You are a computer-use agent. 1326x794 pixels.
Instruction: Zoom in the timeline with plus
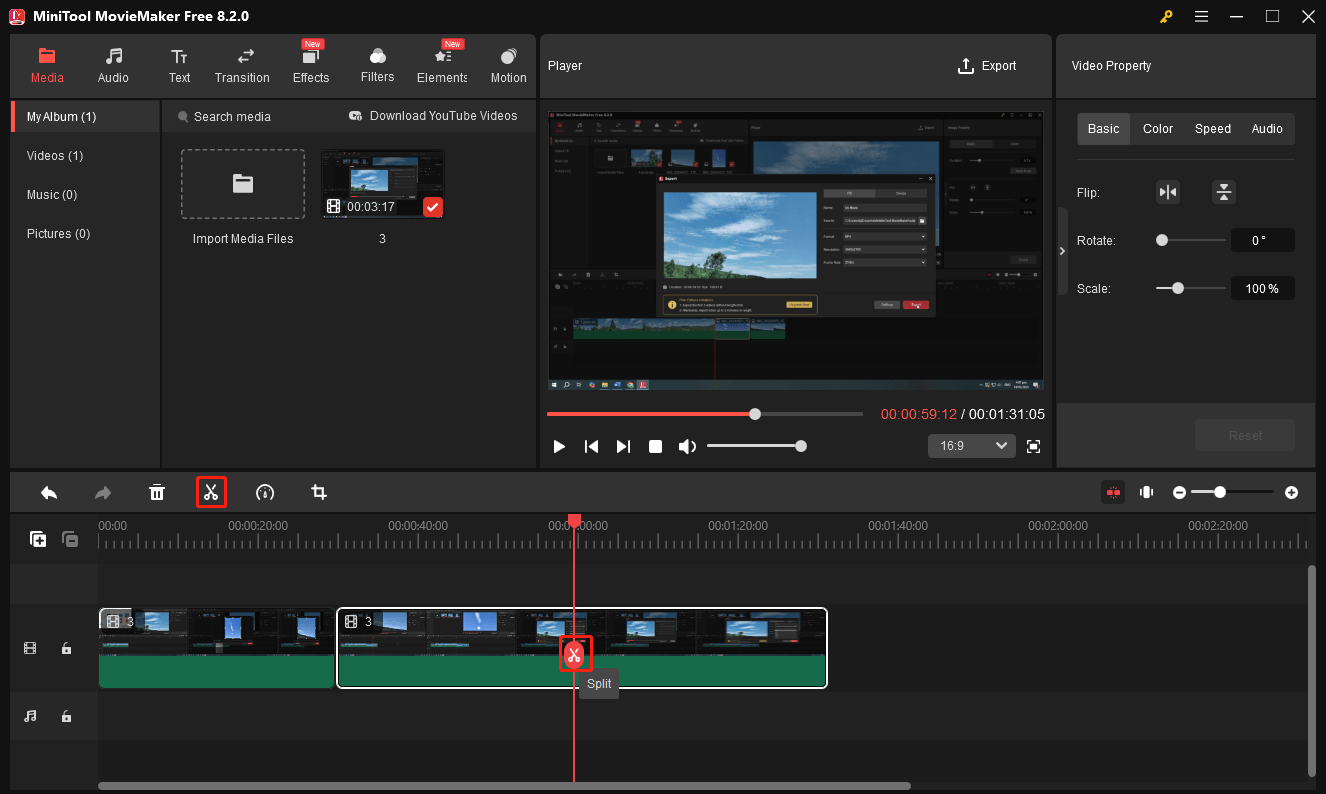pos(1292,493)
